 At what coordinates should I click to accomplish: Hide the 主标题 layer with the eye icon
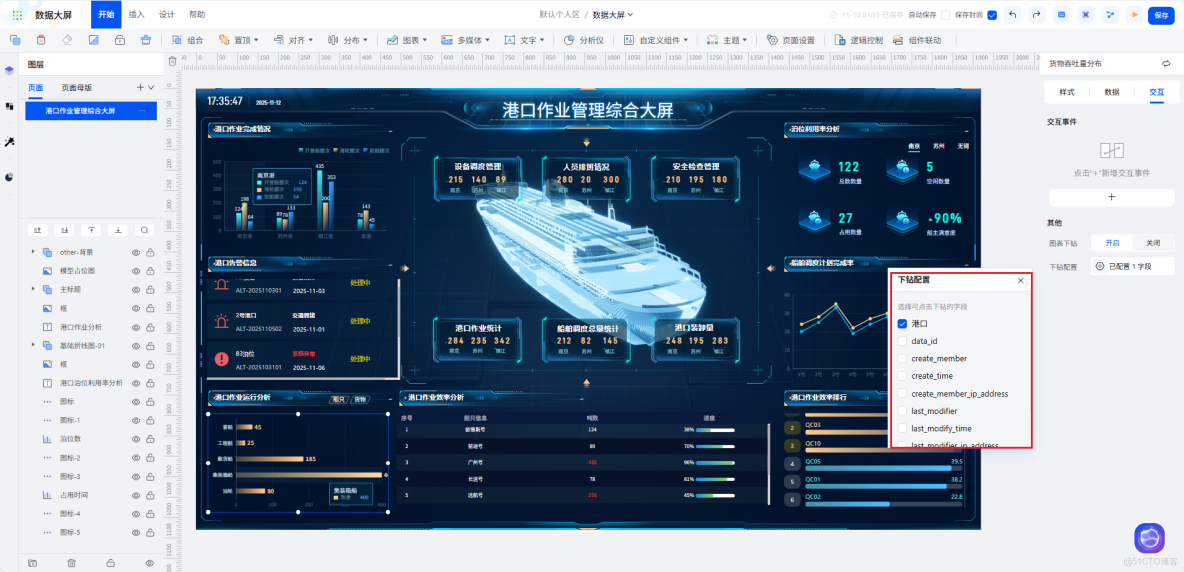[136, 289]
